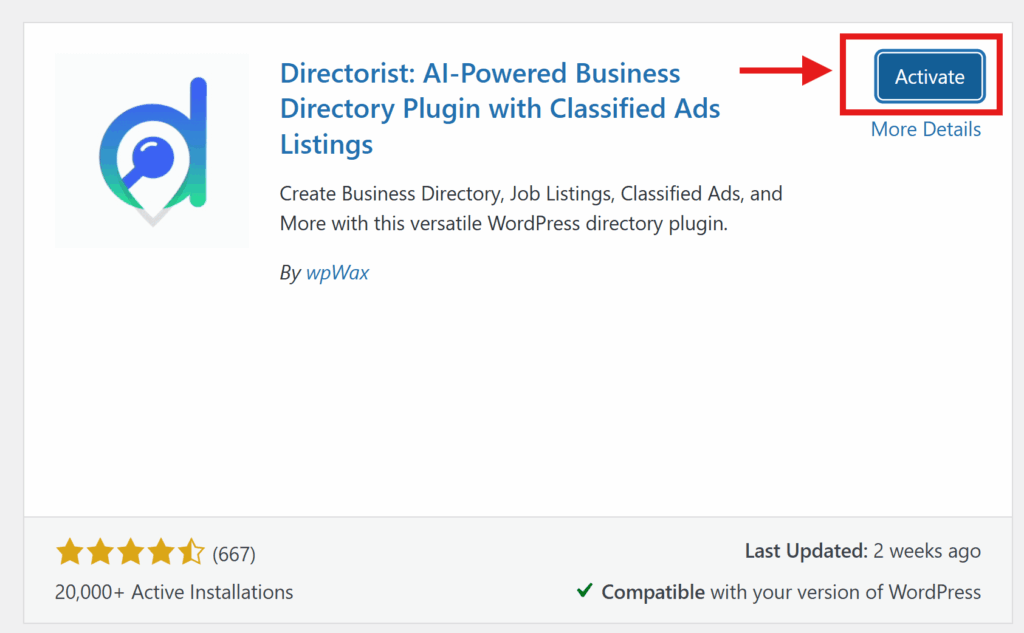Click the first gold rating star
1024x633 pixels.
coord(69,552)
